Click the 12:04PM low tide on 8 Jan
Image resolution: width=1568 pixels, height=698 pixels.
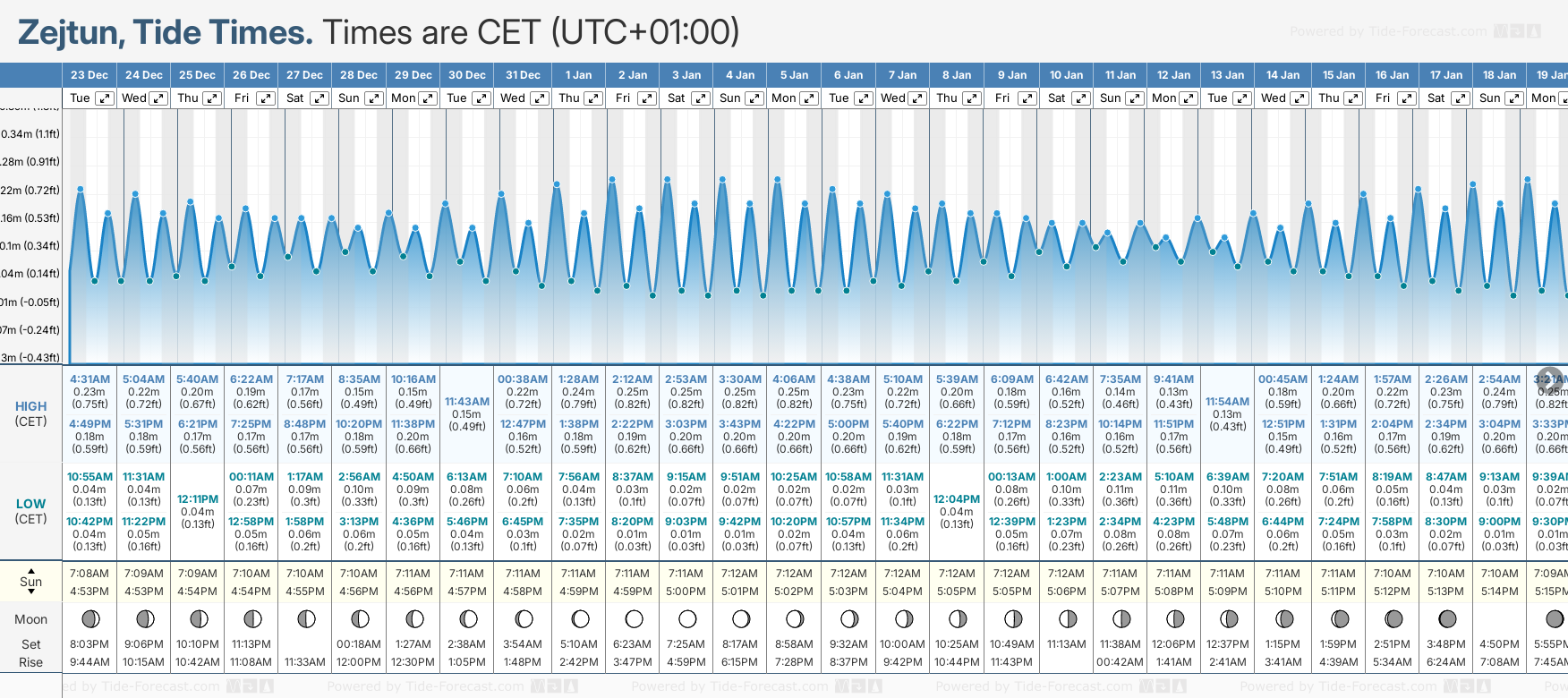click(x=957, y=499)
